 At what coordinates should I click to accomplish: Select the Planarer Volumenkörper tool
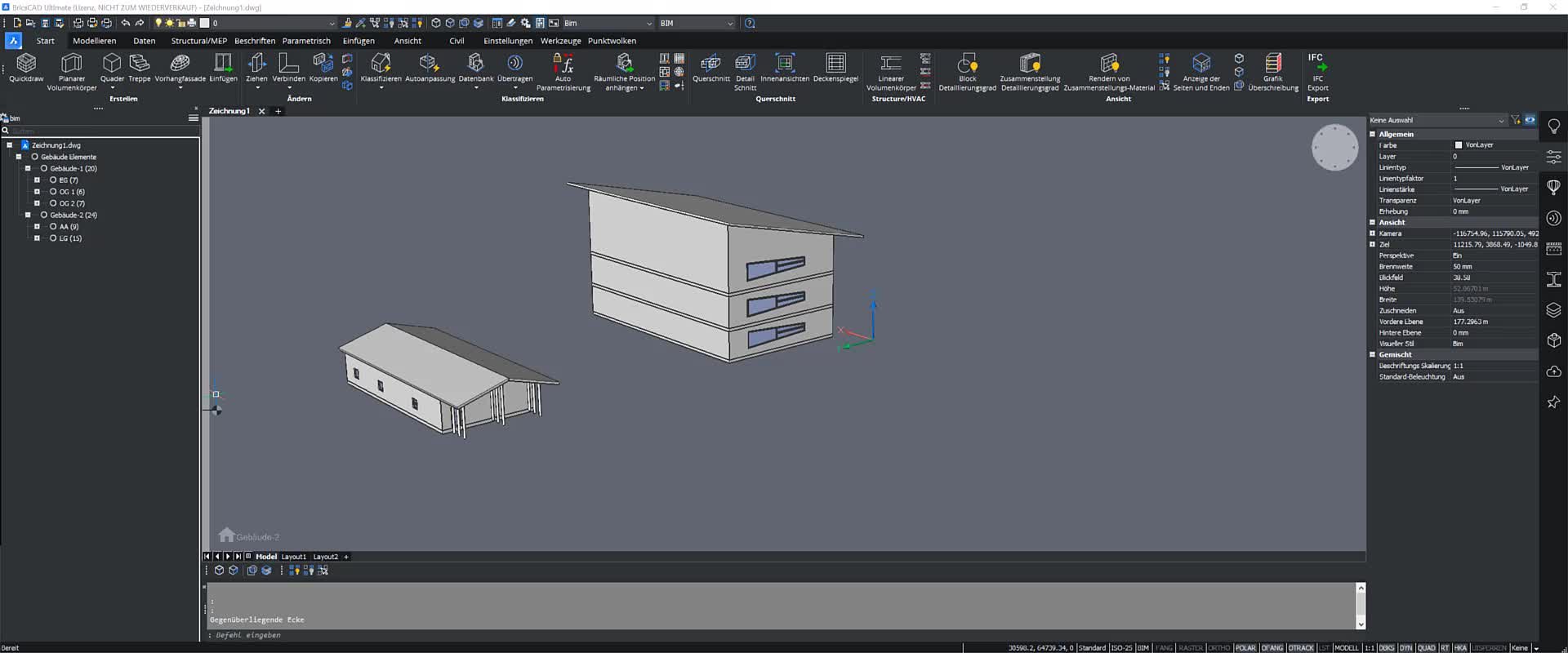(72, 72)
